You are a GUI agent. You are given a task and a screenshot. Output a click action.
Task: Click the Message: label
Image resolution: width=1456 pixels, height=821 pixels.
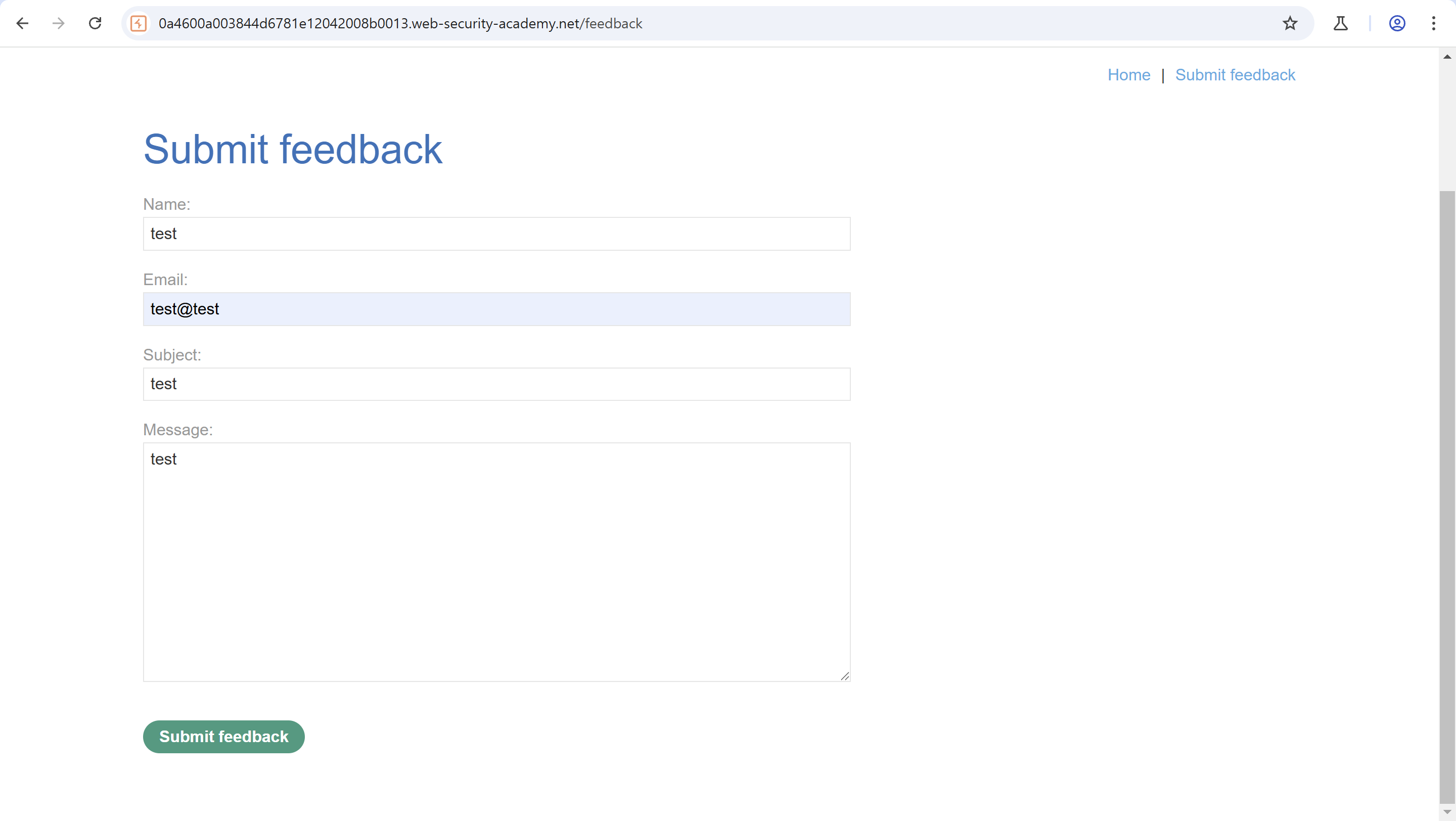tap(177, 429)
